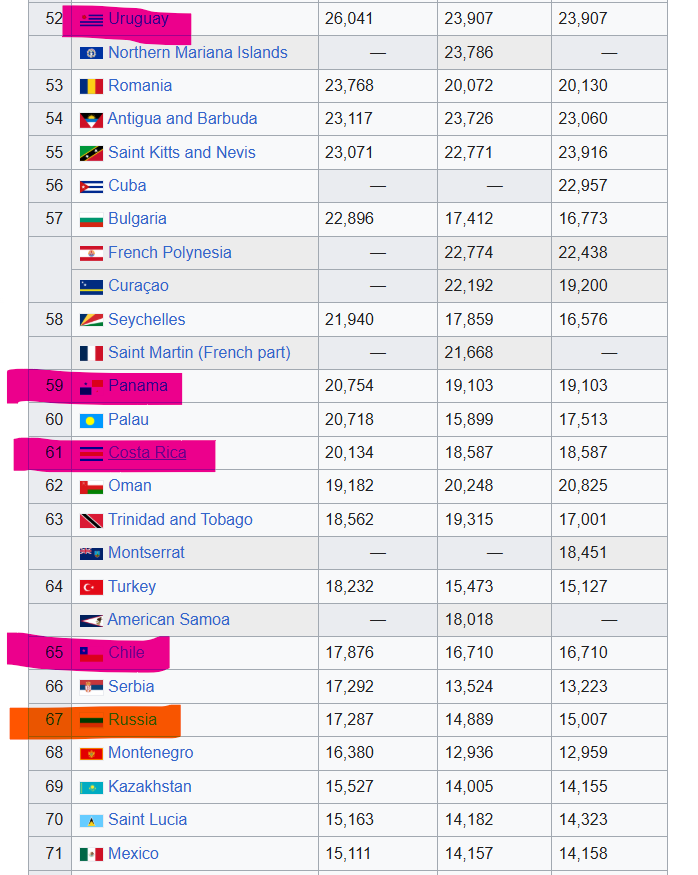Viewport: 698px width, 875px height.
Task: Click the Trinidad and Tobago flag icon
Action: [x=91, y=521]
